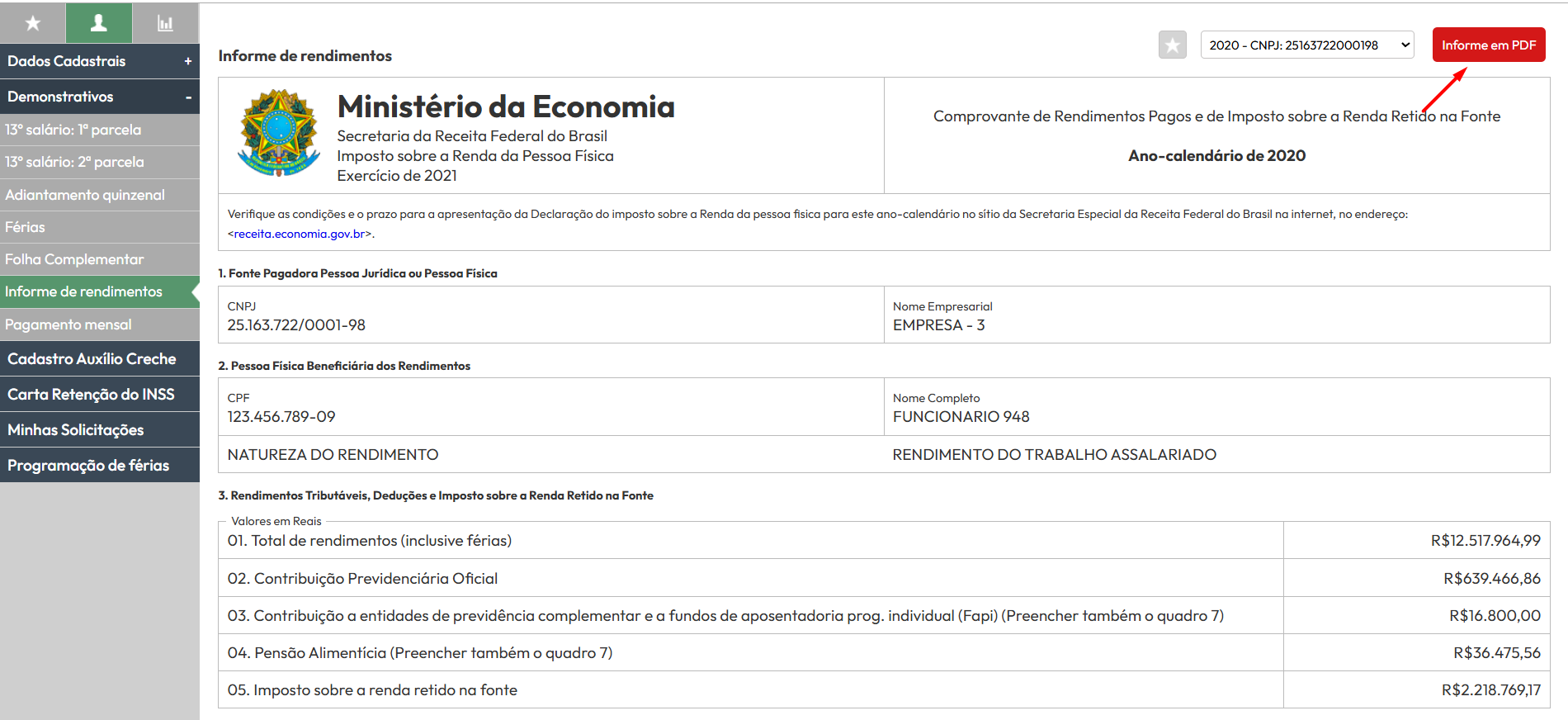Open the bar chart tab icon
This screenshot has height=720, width=1568.
[x=166, y=23]
